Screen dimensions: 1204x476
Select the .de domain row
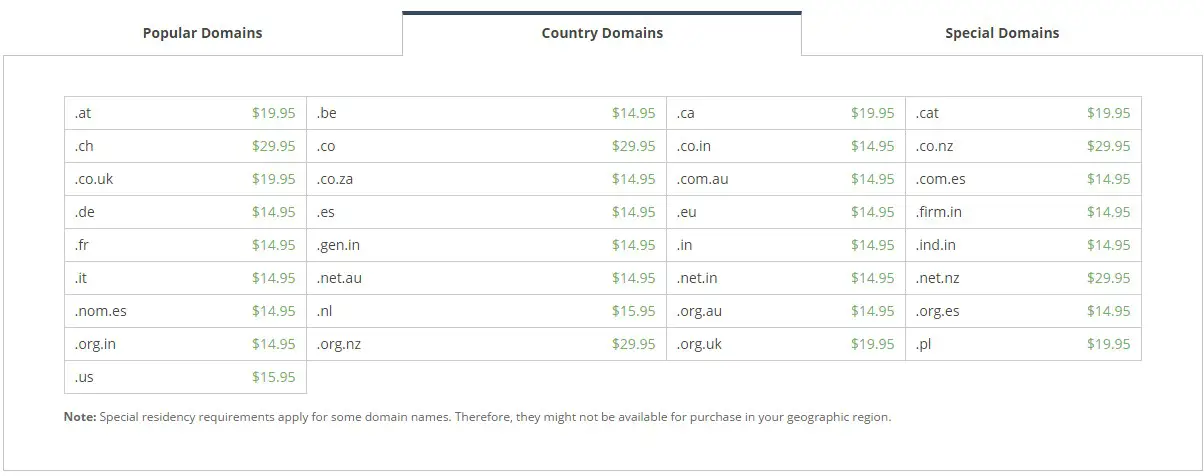185,212
